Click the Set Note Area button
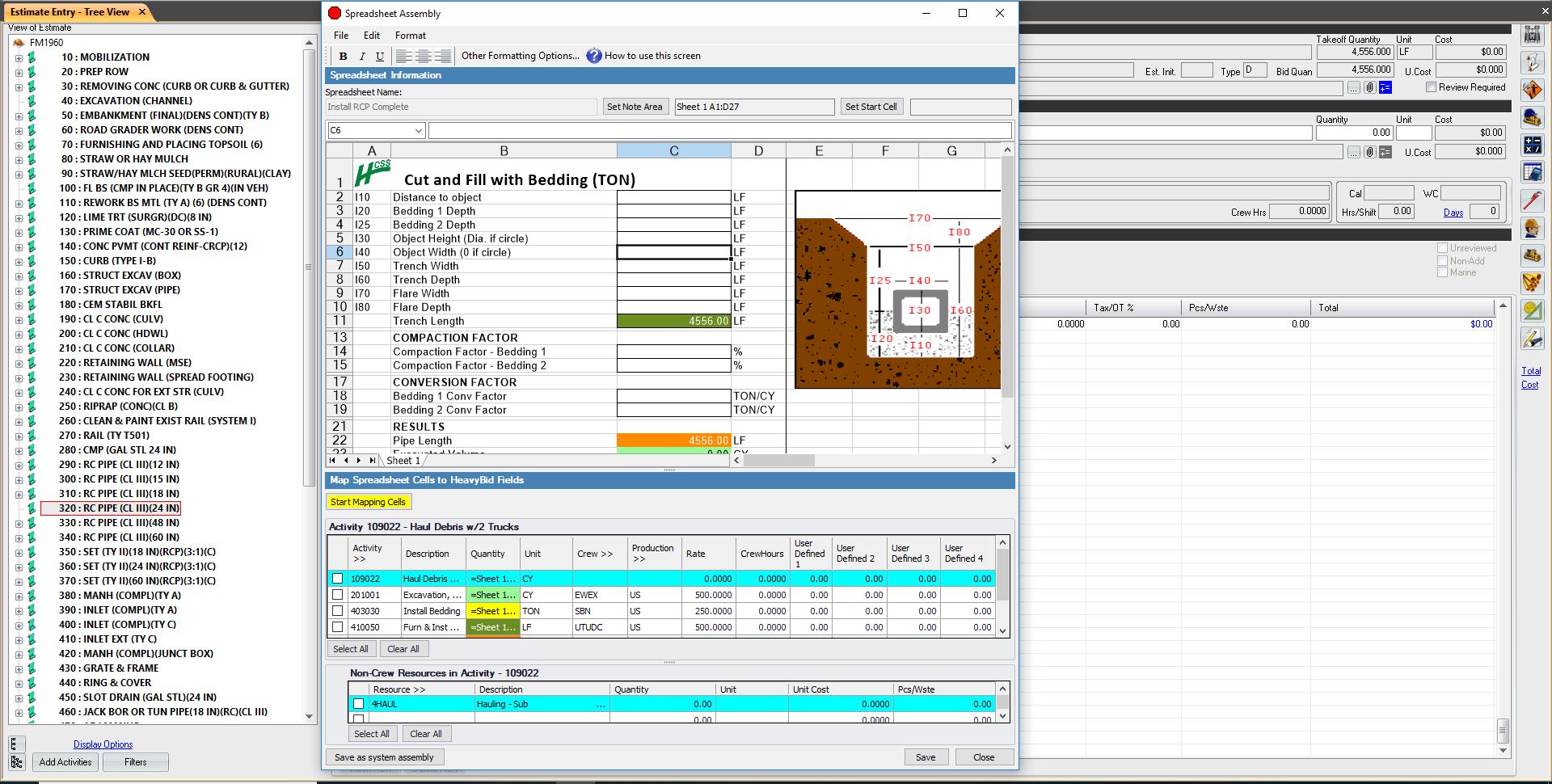This screenshot has height=784, width=1552. (635, 107)
